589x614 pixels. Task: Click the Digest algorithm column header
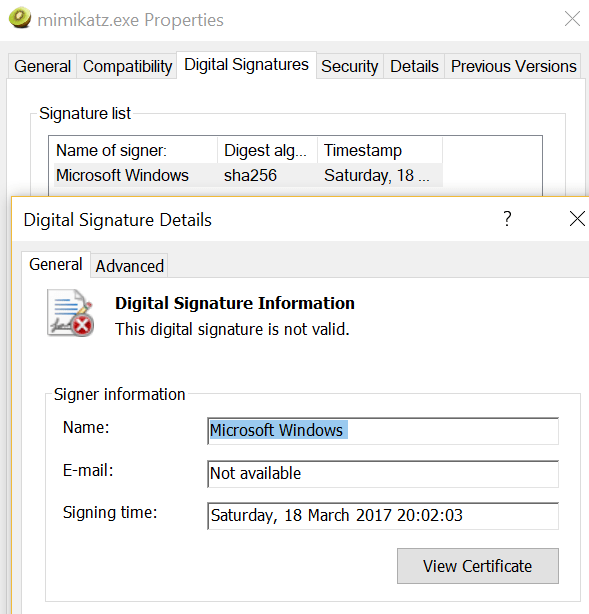point(267,150)
